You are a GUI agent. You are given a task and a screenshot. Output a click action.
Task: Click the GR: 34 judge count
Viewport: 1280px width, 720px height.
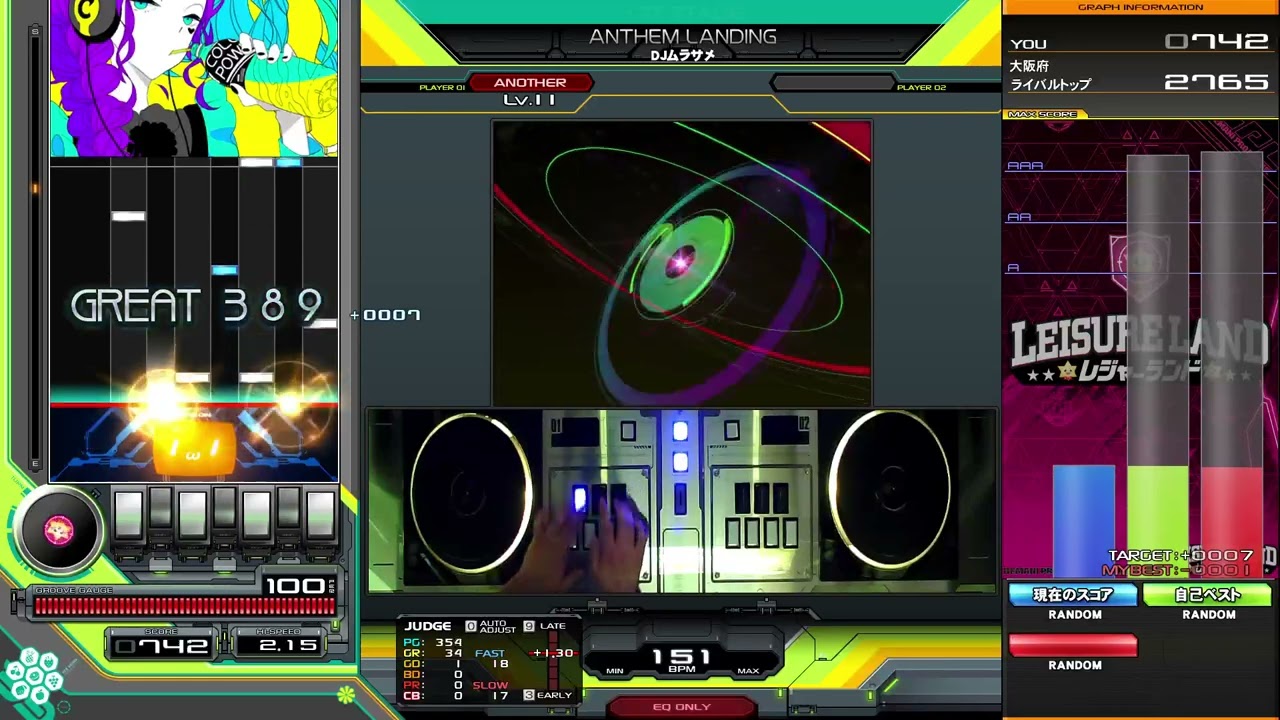coord(432,653)
